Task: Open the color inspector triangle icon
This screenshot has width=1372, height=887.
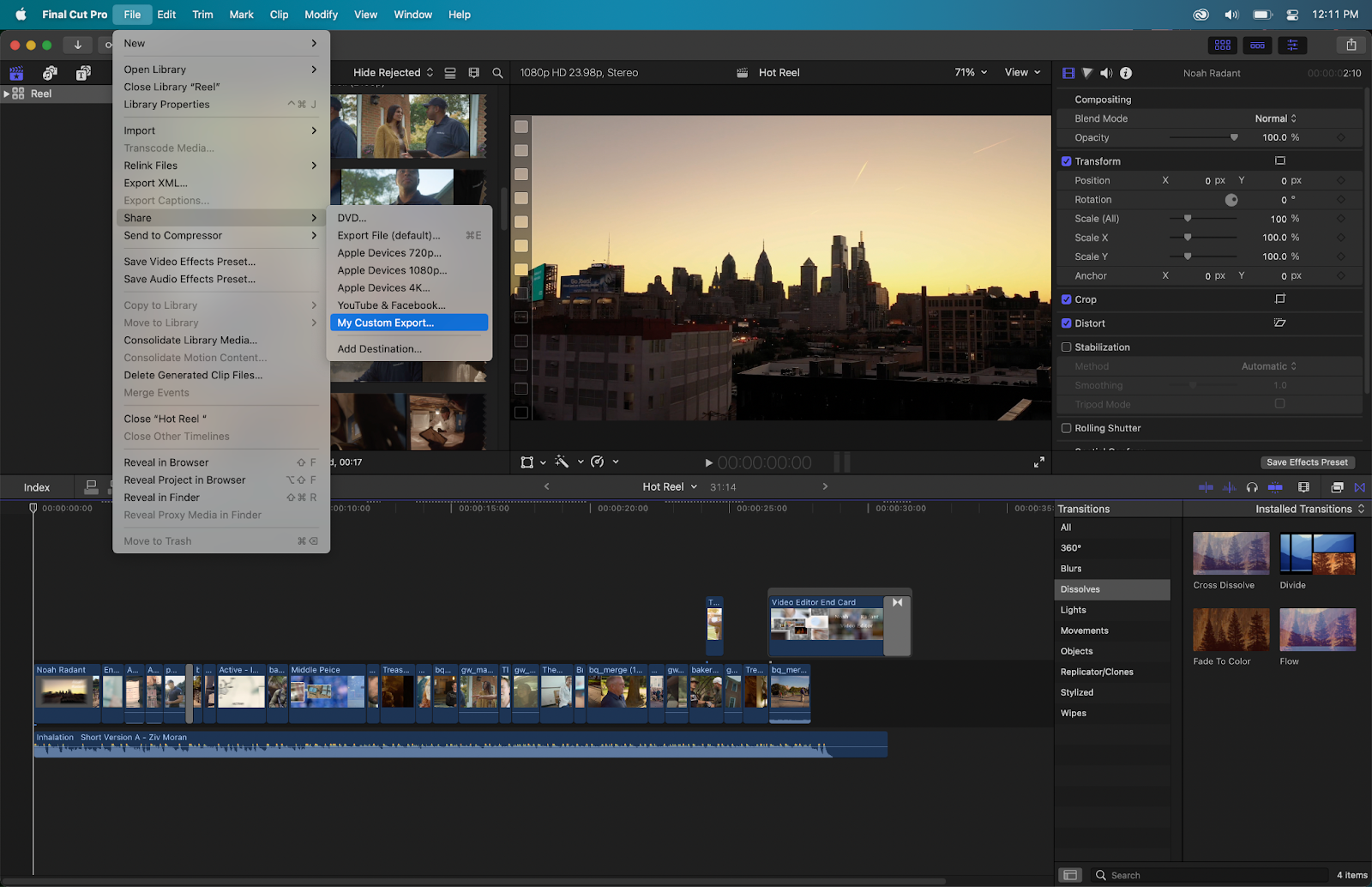Action: [1087, 73]
